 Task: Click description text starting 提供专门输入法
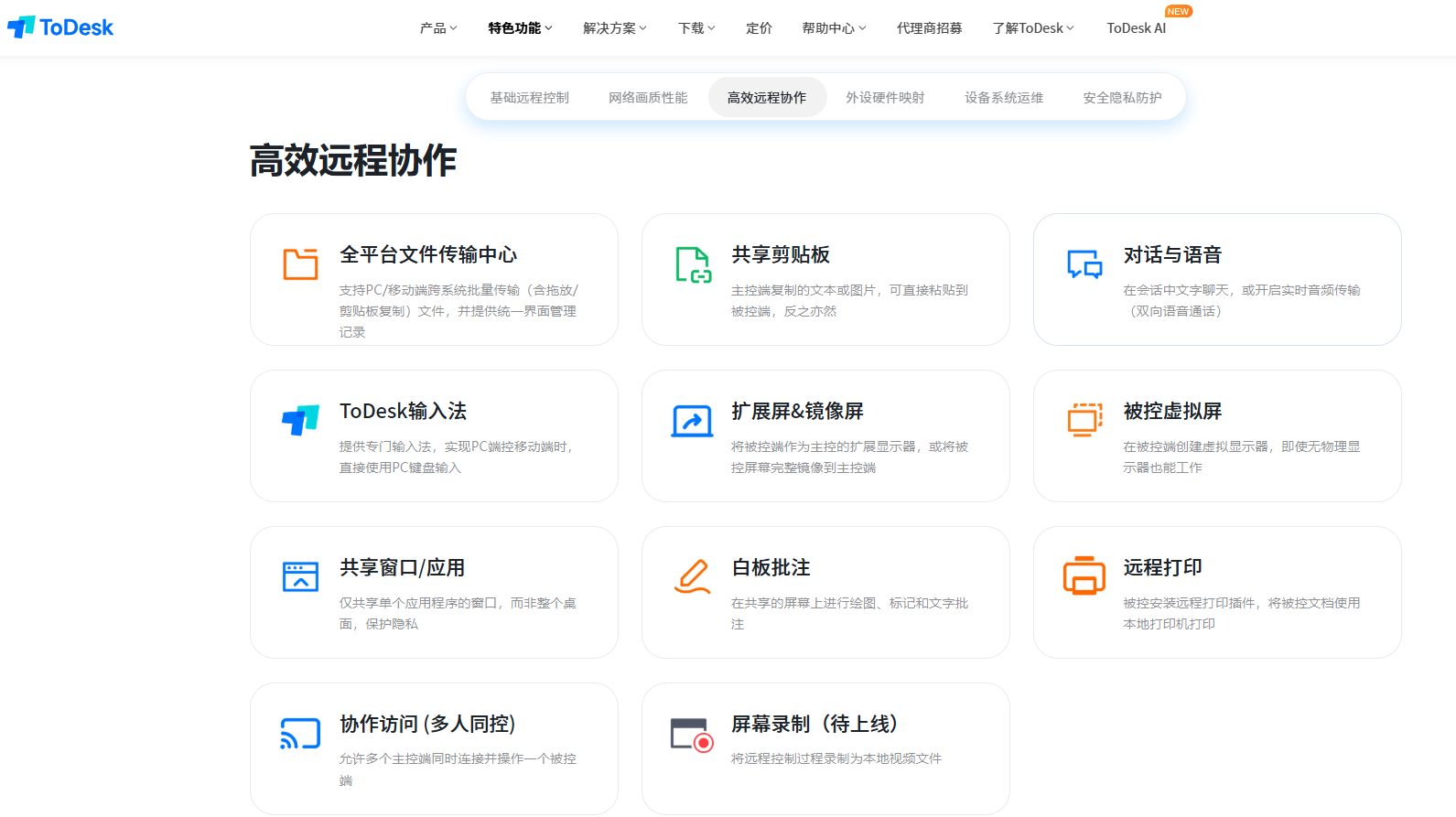[457, 457]
